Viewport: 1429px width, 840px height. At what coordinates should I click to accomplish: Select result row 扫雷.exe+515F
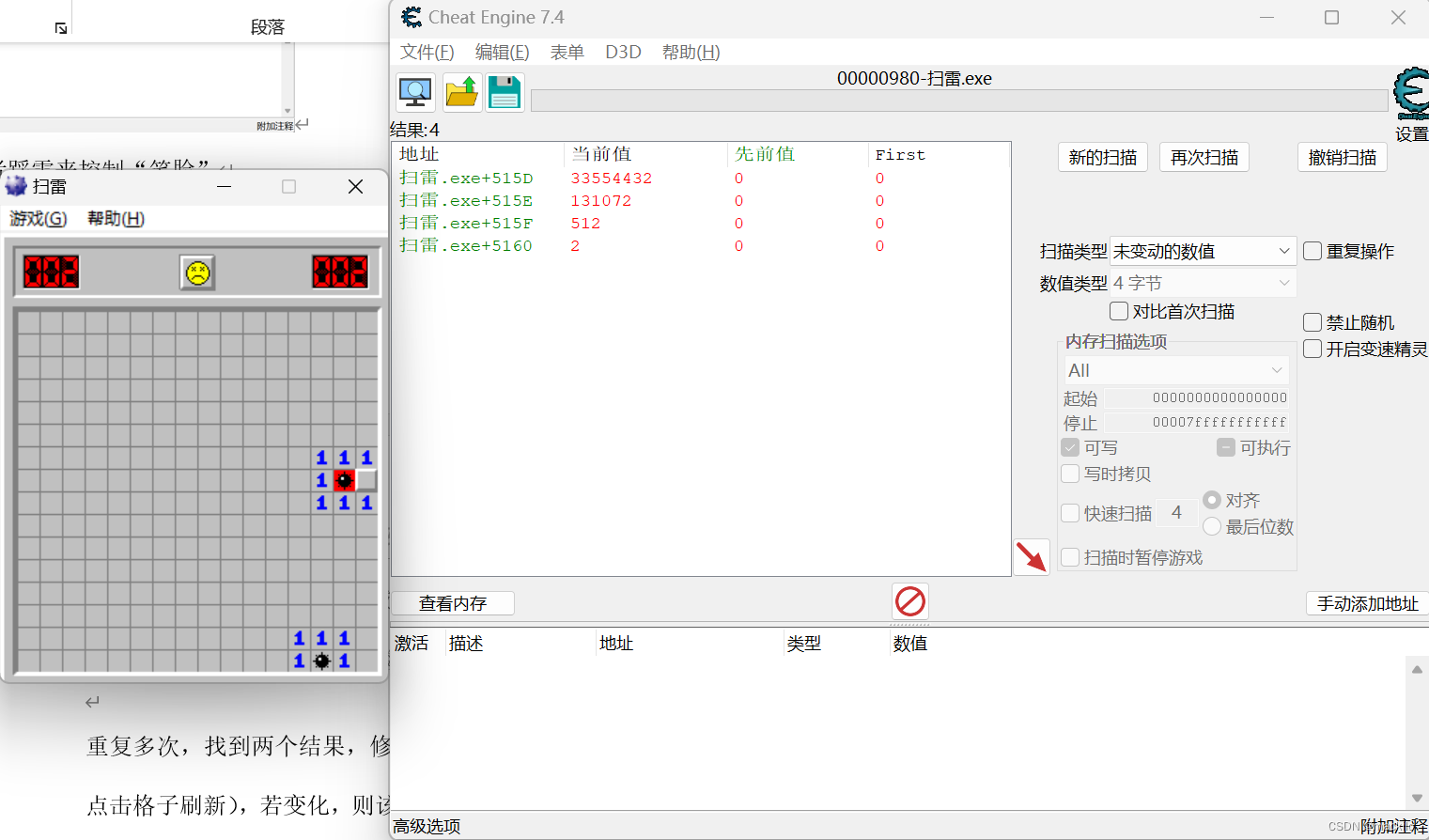point(701,223)
